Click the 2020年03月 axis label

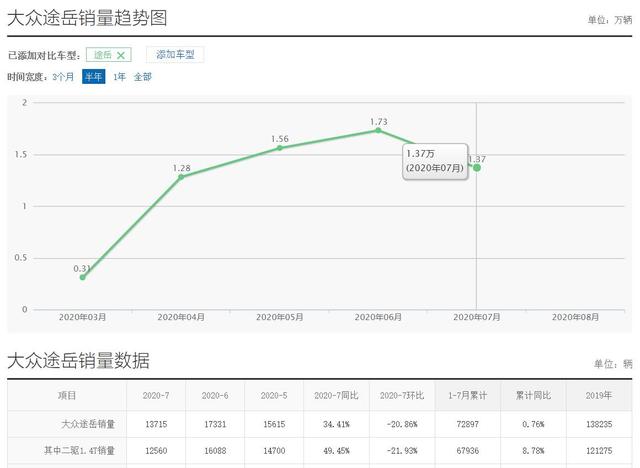click(x=82, y=317)
